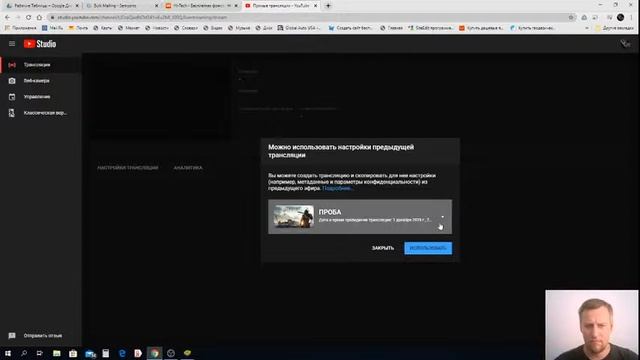
Task: Click the webcam overlay of the presenter
Action: coord(592,325)
